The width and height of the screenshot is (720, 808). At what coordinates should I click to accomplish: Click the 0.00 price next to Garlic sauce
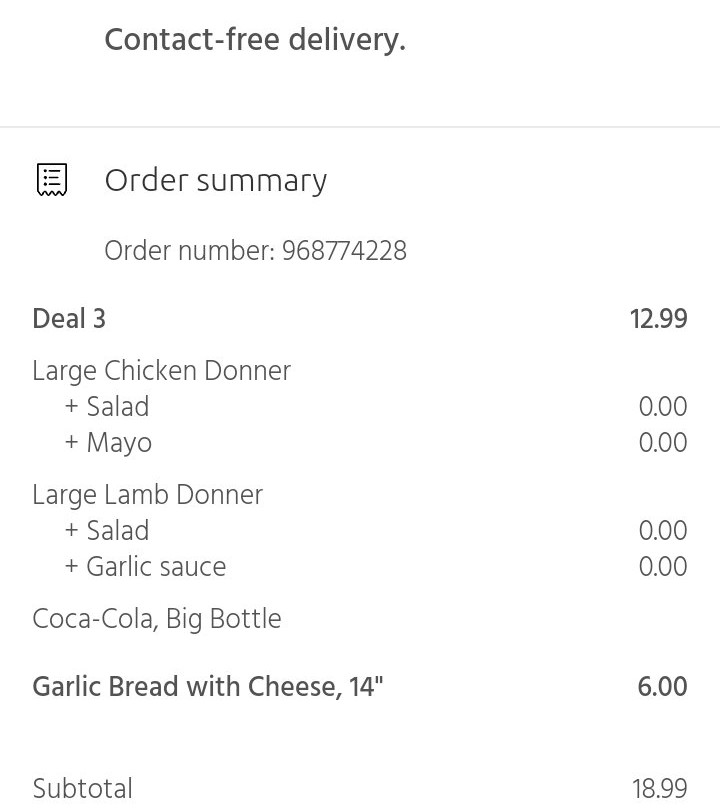point(662,567)
